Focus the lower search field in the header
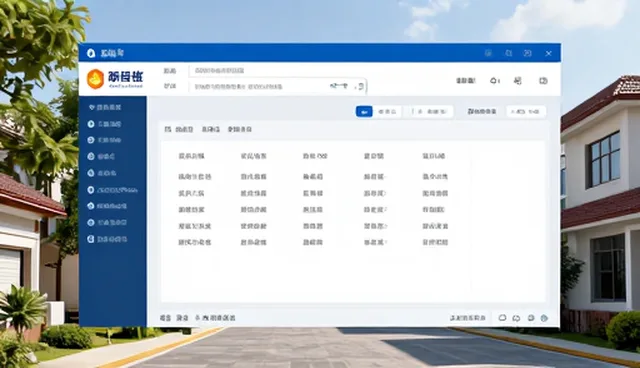640x368 pixels. (x=278, y=86)
